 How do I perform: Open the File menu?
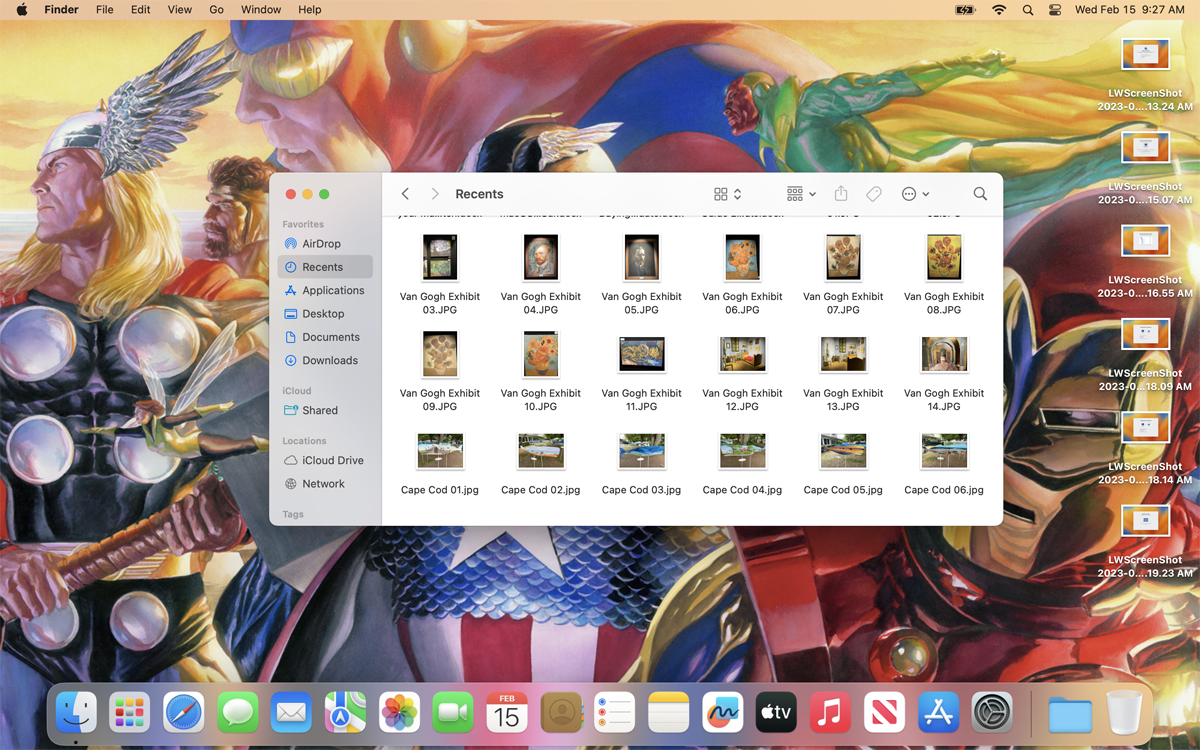coord(104,9)
